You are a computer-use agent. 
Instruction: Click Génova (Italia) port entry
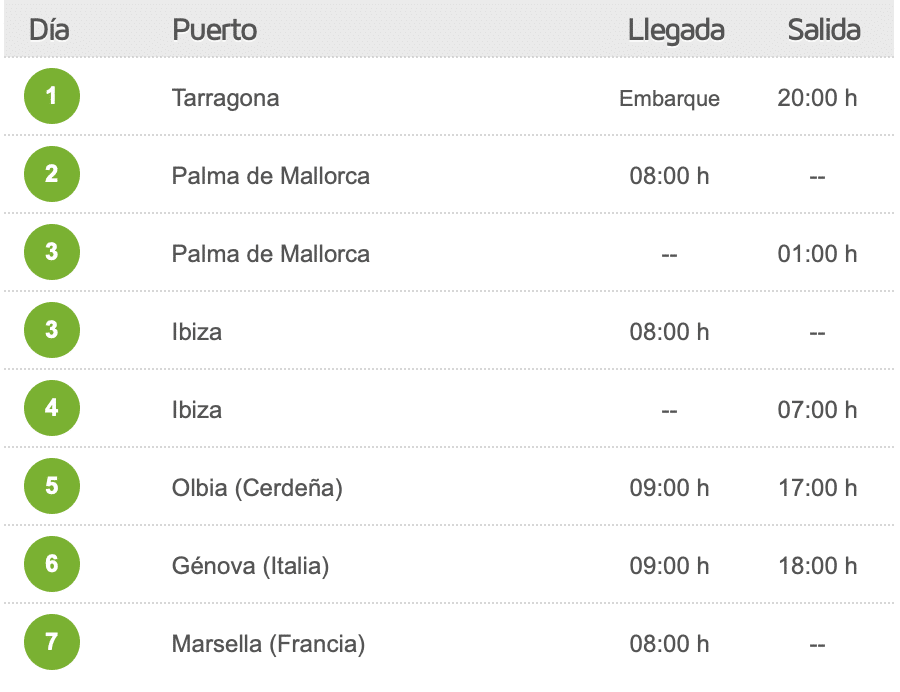[250, 566]
